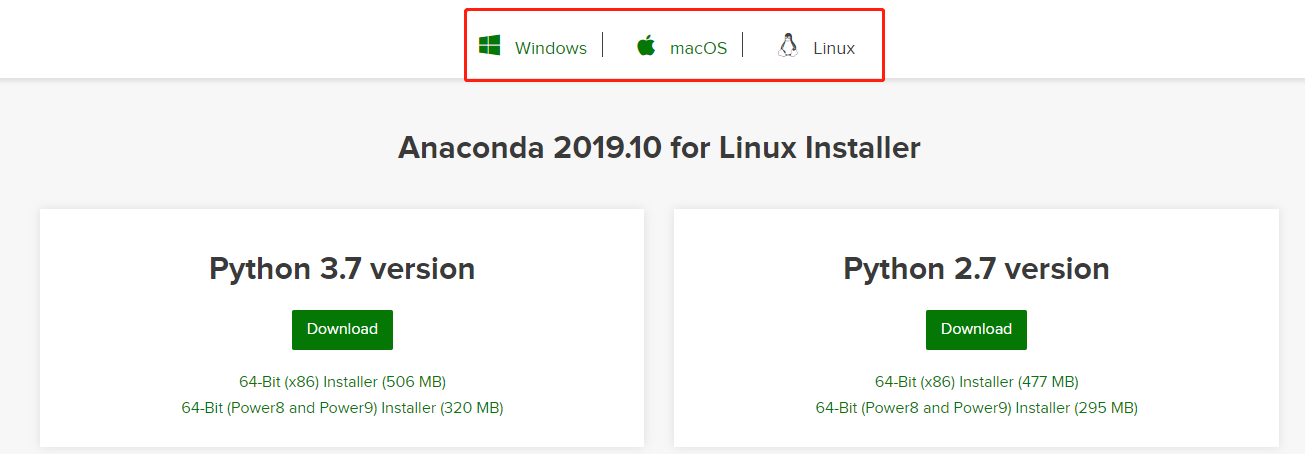Screen dimensions: 1305x454
Task: Switch to the macOS installer tab
Action: tap(698, 48)
